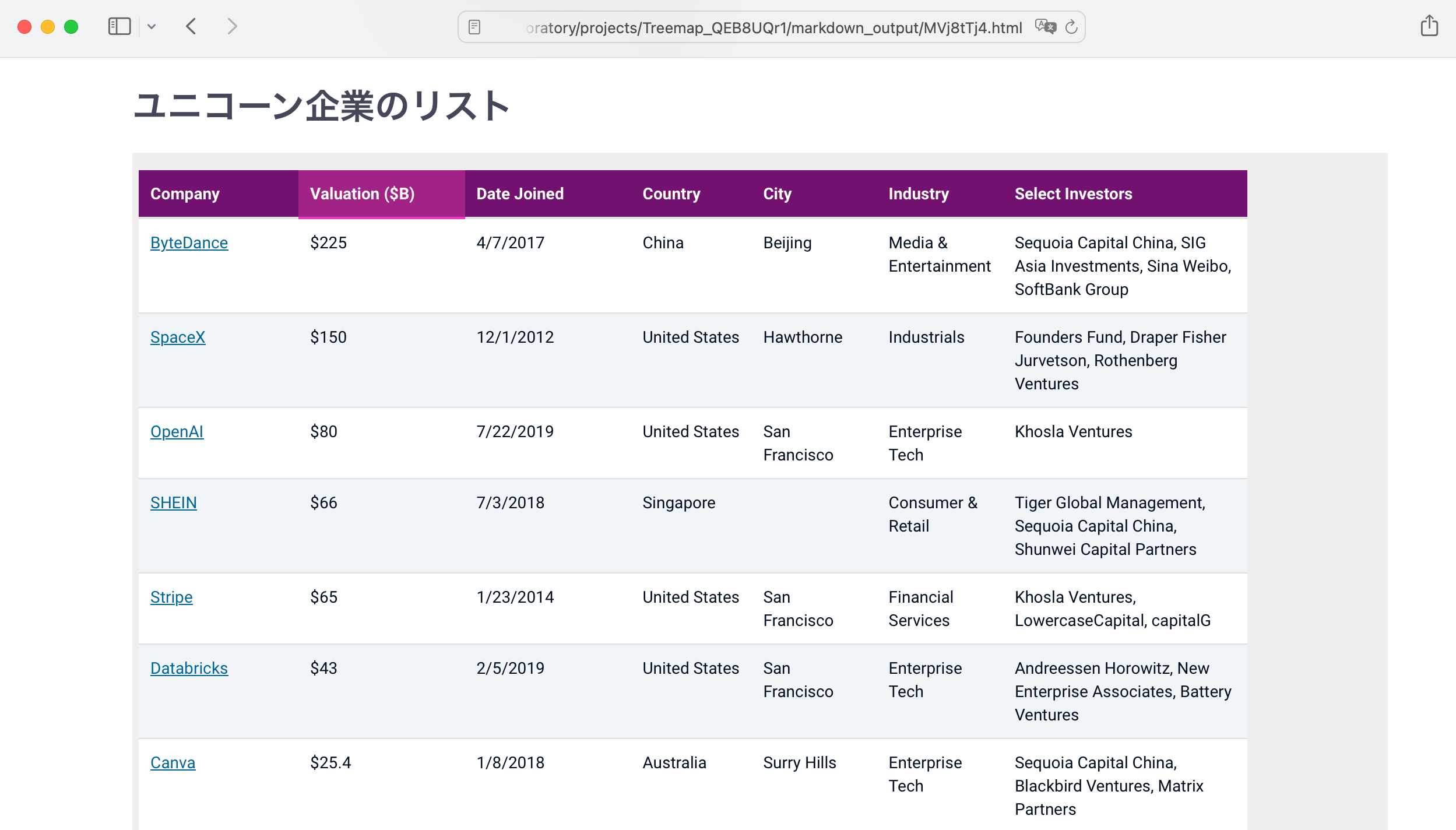
Task: Open the SHEIN link
Action: 173,503
